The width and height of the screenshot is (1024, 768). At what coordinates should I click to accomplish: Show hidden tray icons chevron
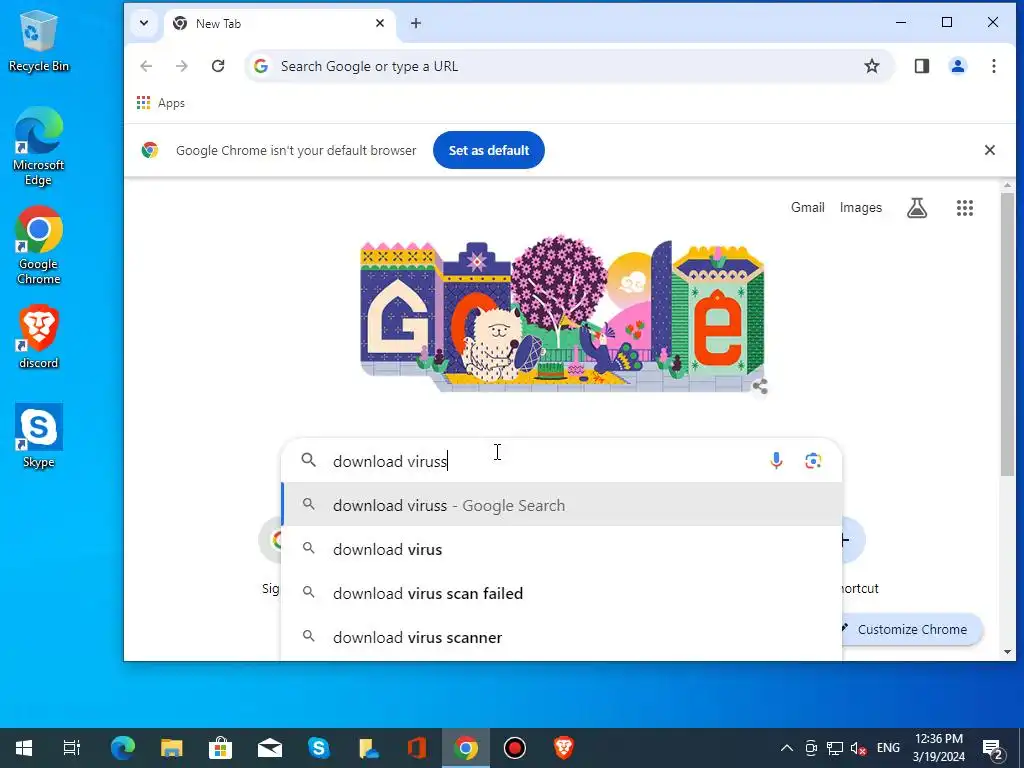787,748
